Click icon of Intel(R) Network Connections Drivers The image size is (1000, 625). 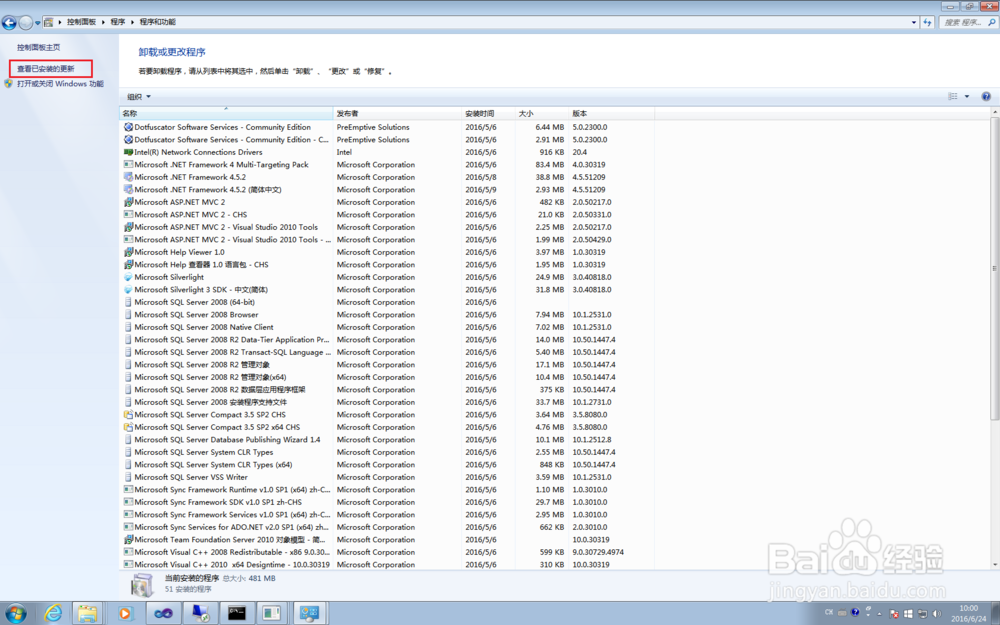(128, 152)
